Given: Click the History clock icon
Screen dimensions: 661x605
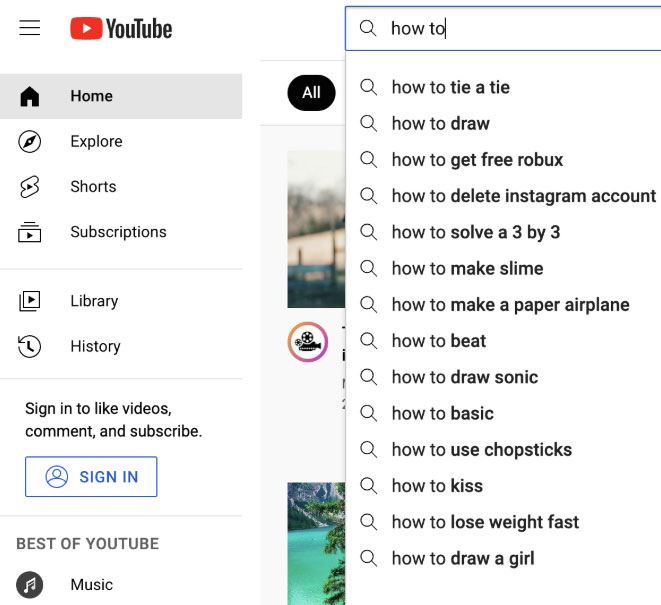Looking at the screenshot, I should pos(30,346).
